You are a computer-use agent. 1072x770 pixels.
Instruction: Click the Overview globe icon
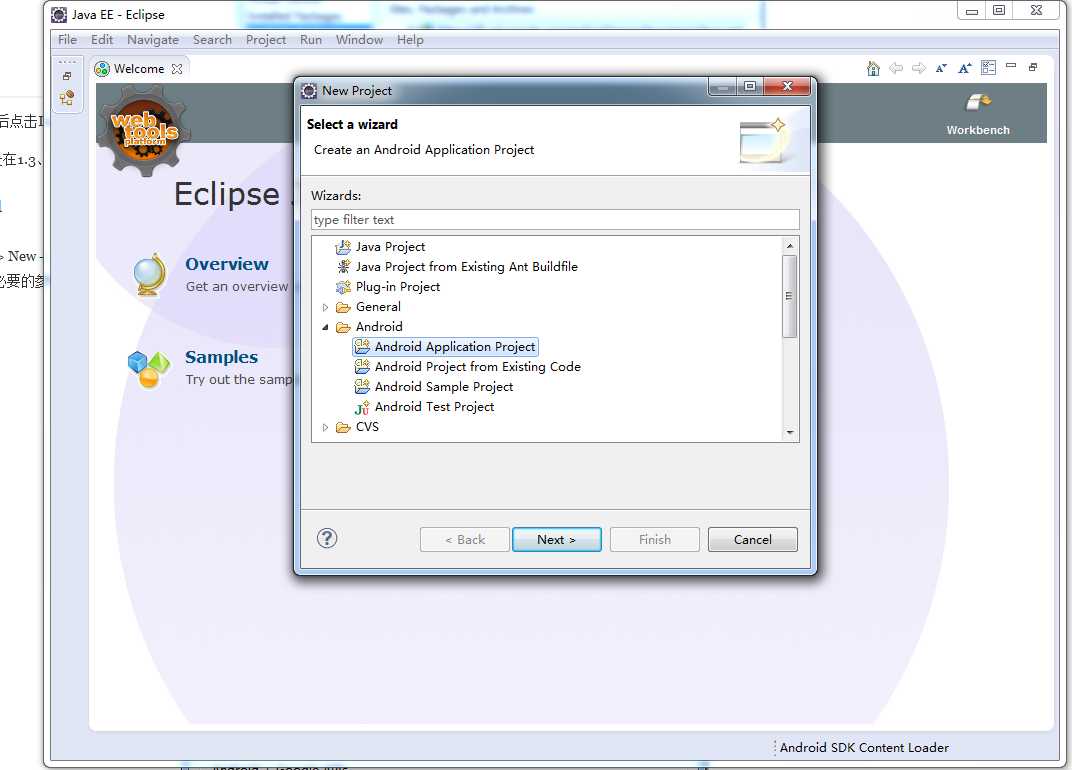point(150,275)
